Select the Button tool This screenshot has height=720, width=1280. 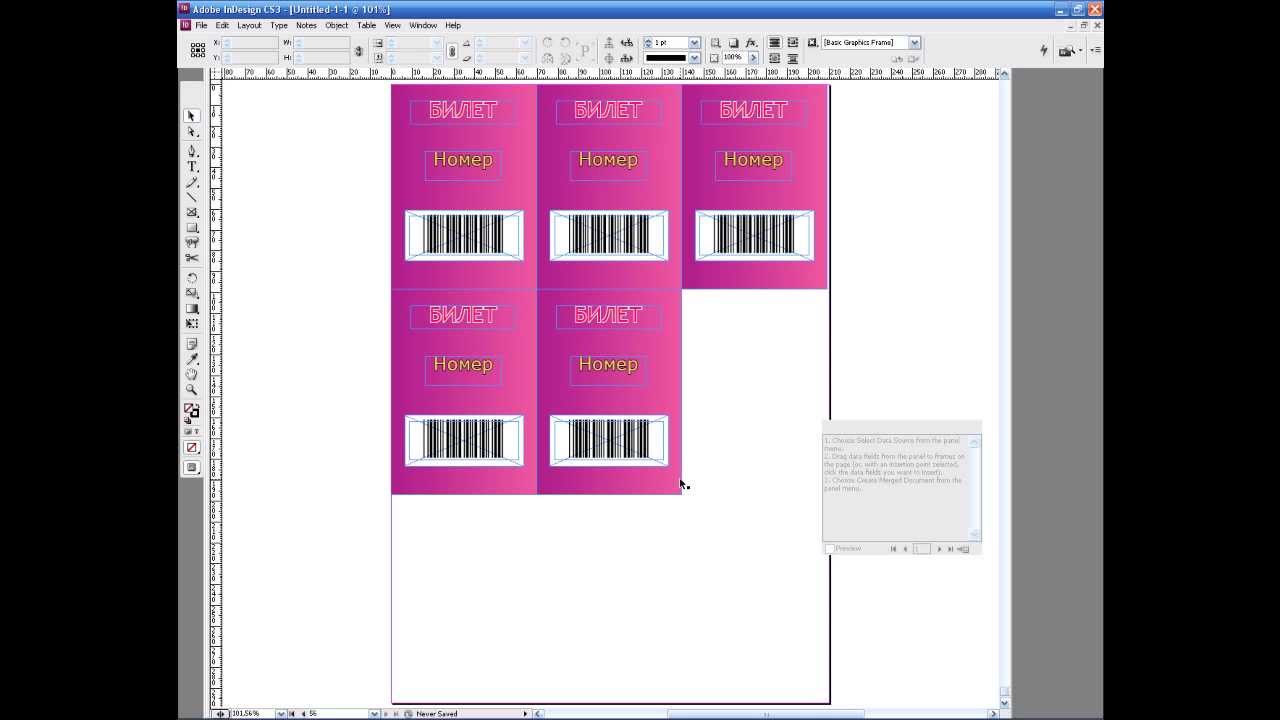tap(191, 242)
